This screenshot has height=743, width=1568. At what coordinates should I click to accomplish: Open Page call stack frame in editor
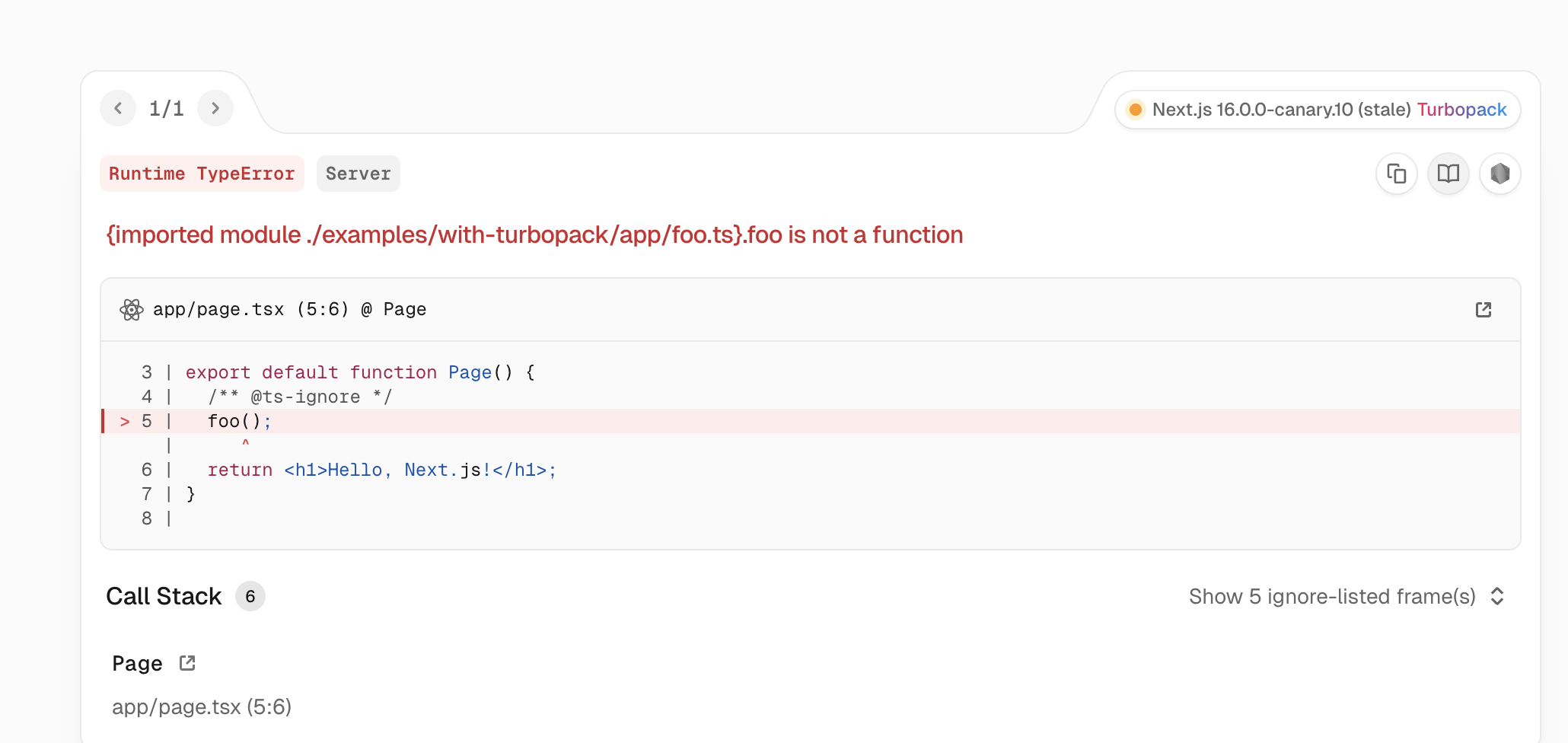click(x=187, y=663)
